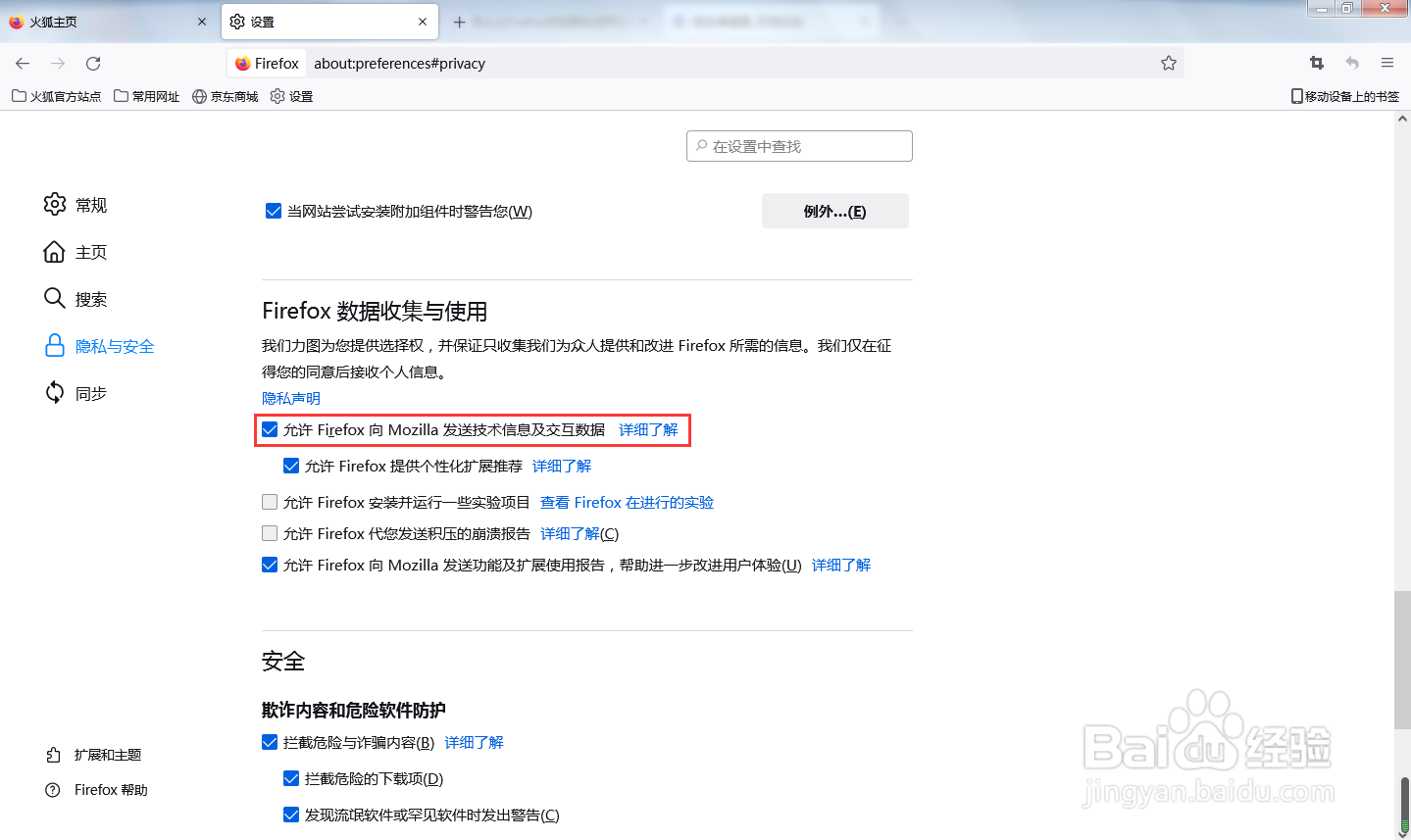Open the 搜索 settings category
This screenshot has height=840, width=1411.
[76, 299]
